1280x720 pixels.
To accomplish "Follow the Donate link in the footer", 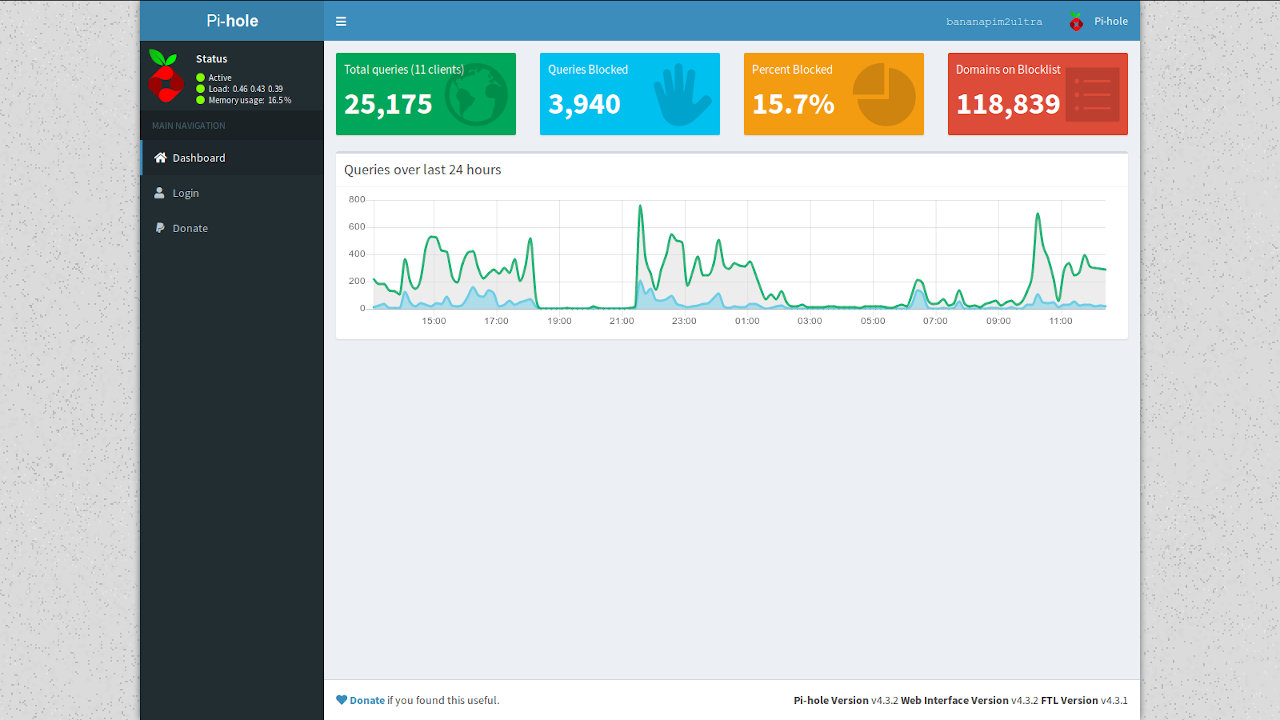I will pos(367,700).
